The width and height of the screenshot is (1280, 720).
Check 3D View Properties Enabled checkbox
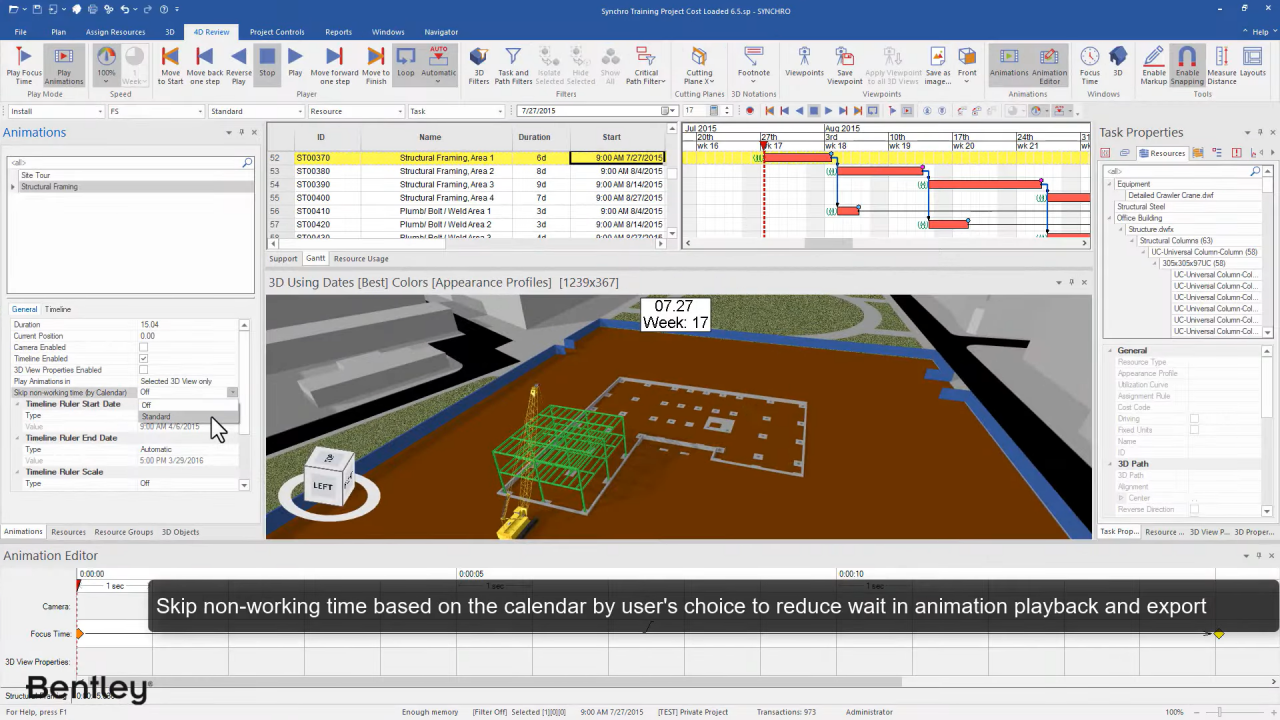tap(143, 370)
